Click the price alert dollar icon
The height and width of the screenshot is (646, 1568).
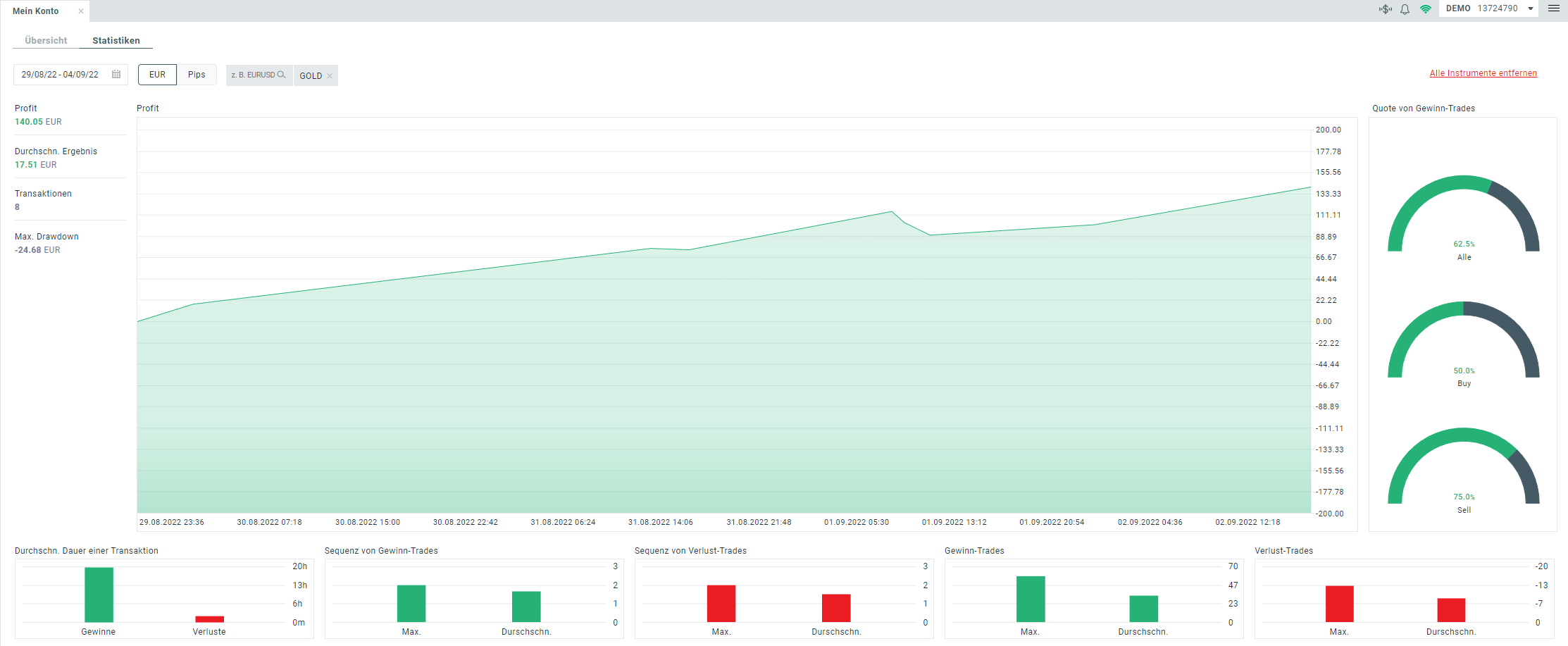pyautogui.click(x=1385, y=9)
